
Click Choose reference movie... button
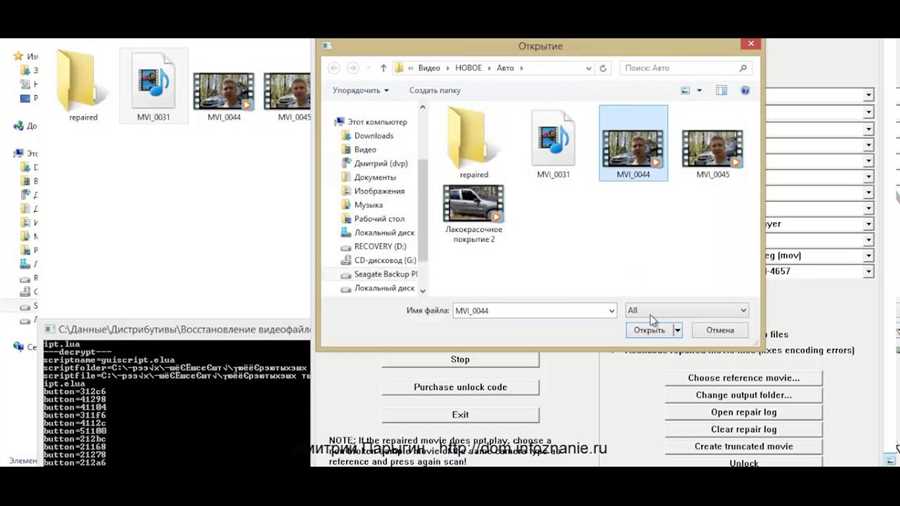[744, 378]
